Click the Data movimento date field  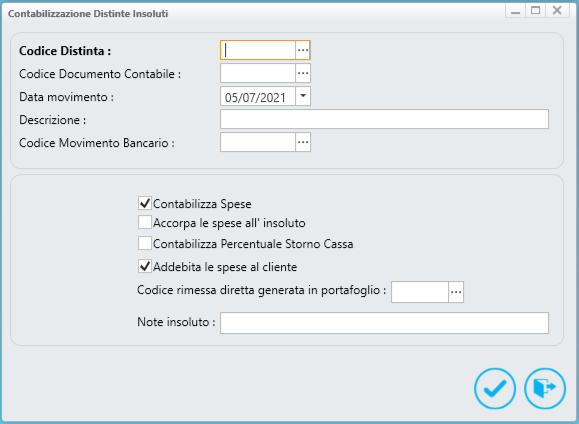click(258, 96)
